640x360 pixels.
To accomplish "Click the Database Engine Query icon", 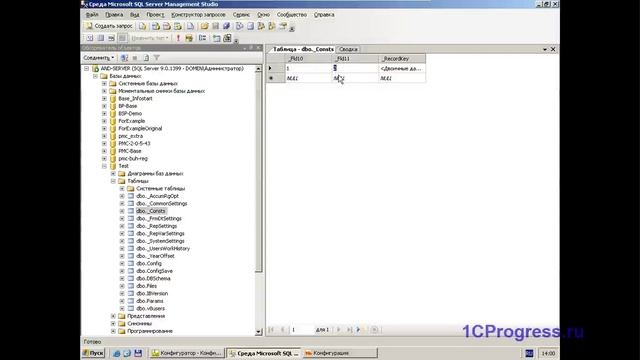I will 142,26.
